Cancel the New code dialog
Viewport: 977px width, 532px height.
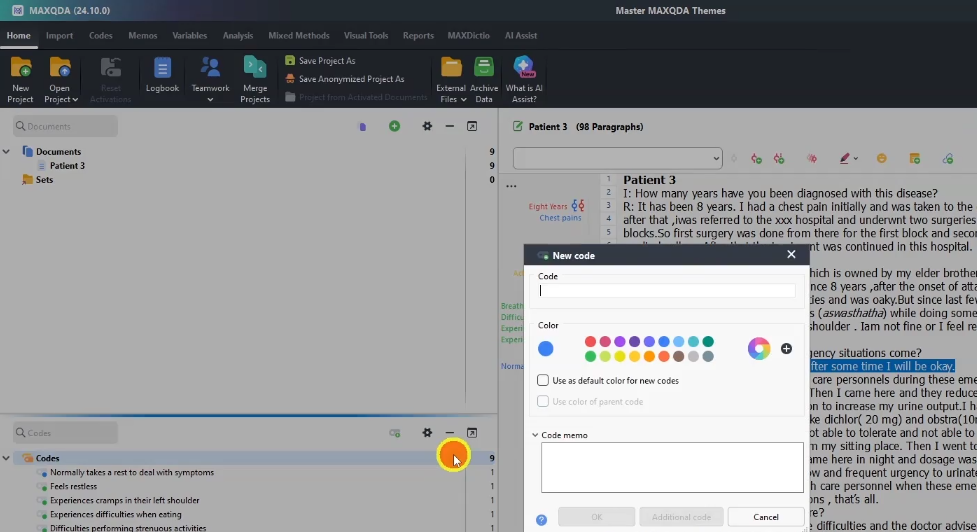[766, 517]
